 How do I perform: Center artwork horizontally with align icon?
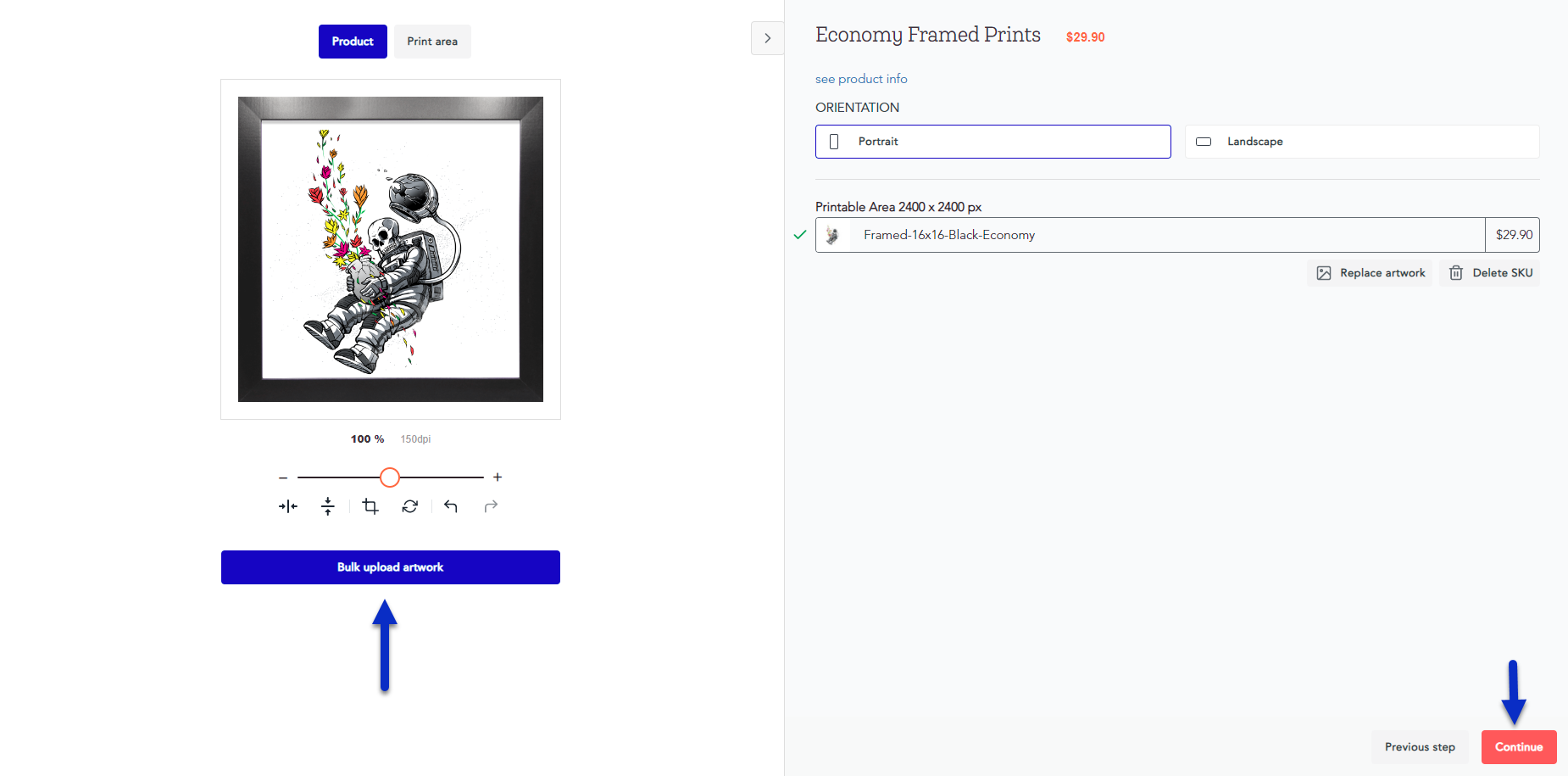(288, 506)
